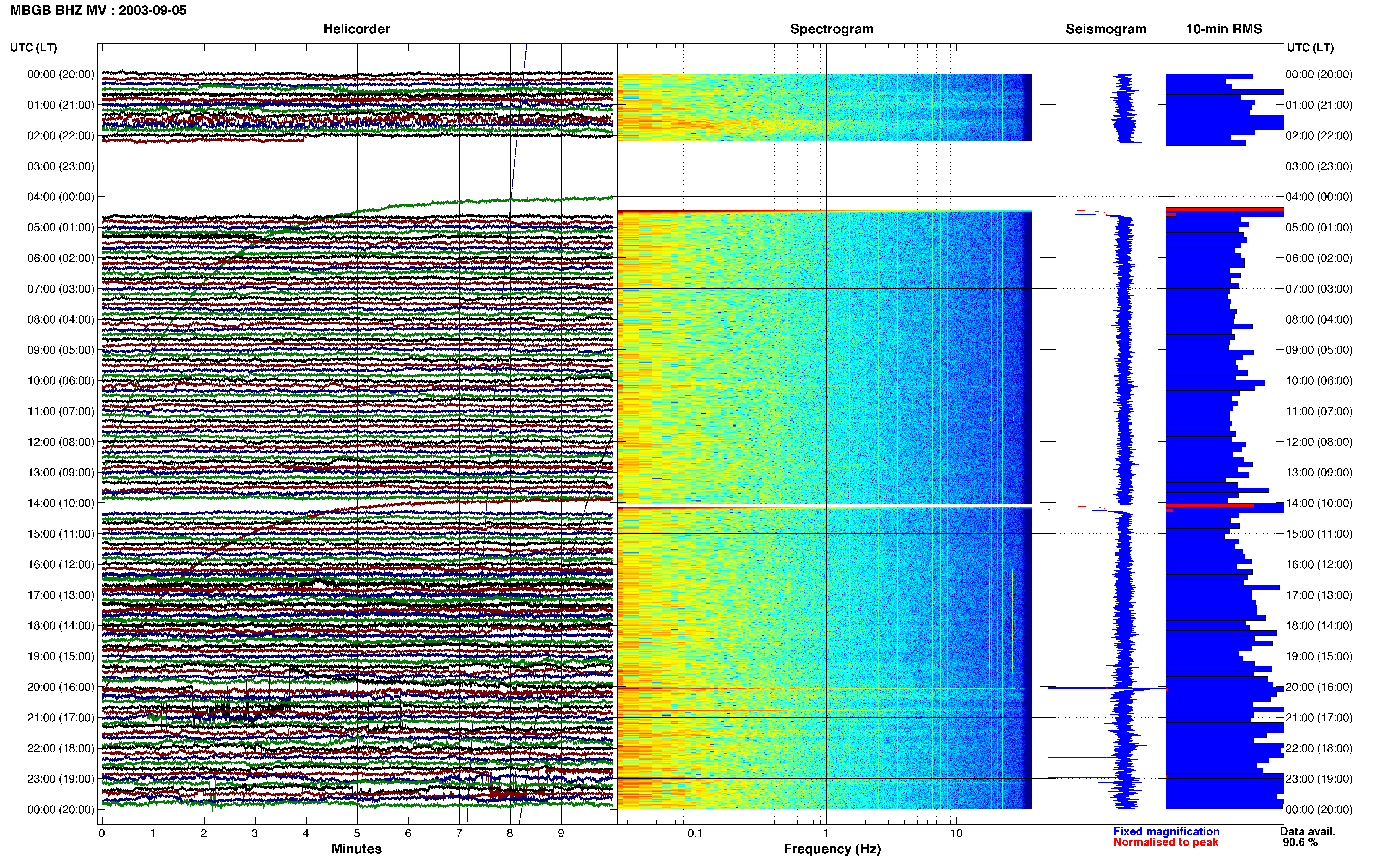The image size is (1388, 868).
Task: Click the right '02:00 (22:00)' time label
Action: click(1319, 135)
